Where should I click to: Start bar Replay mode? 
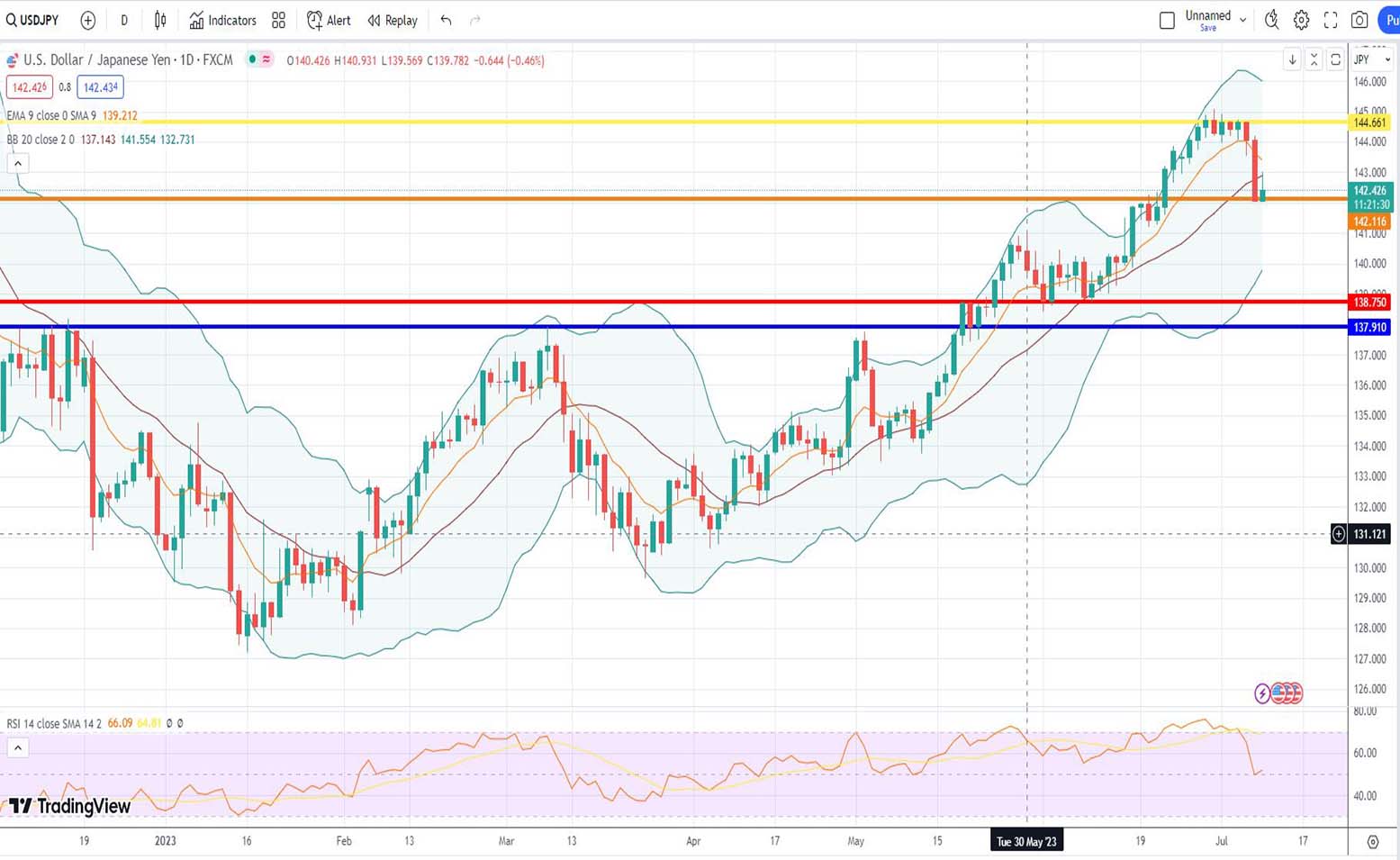[x=393, y=20]
